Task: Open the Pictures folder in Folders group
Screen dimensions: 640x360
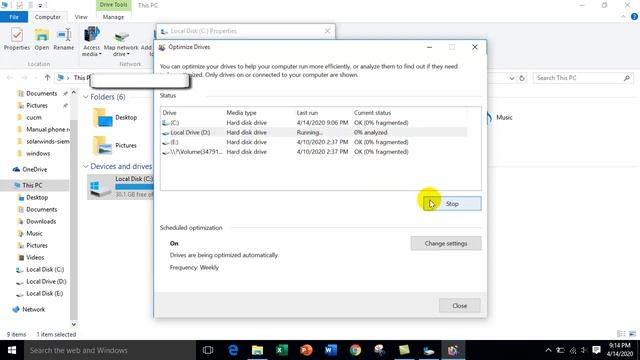Action: (115, 145)
